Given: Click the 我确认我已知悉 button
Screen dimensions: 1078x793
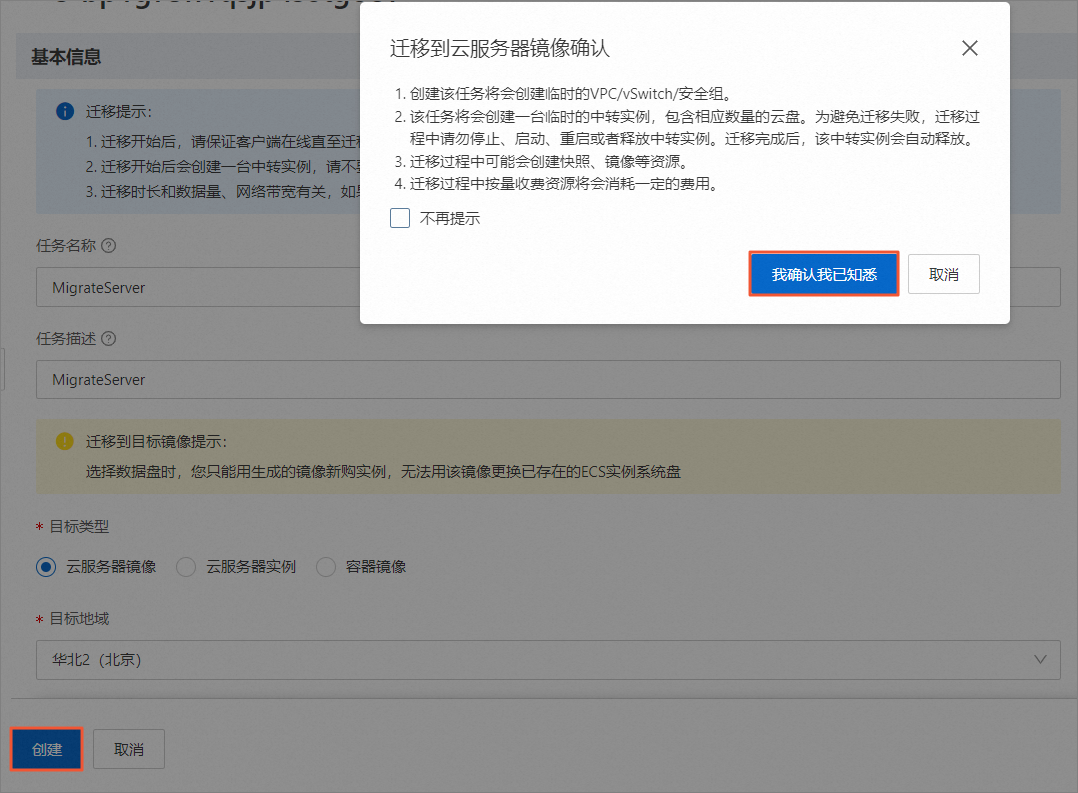Looking at the screenshot, I should [824, 274].
